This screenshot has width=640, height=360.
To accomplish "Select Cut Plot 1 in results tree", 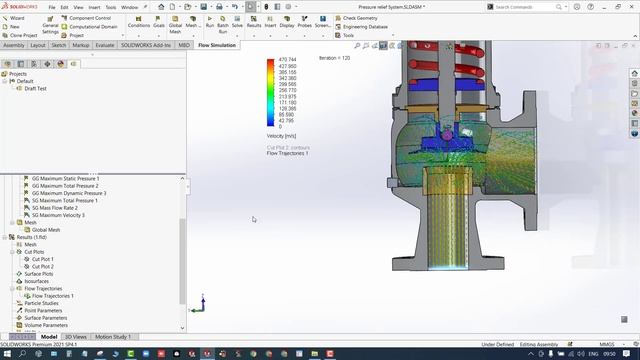I will pyautogui.click(x=42, y=259).
